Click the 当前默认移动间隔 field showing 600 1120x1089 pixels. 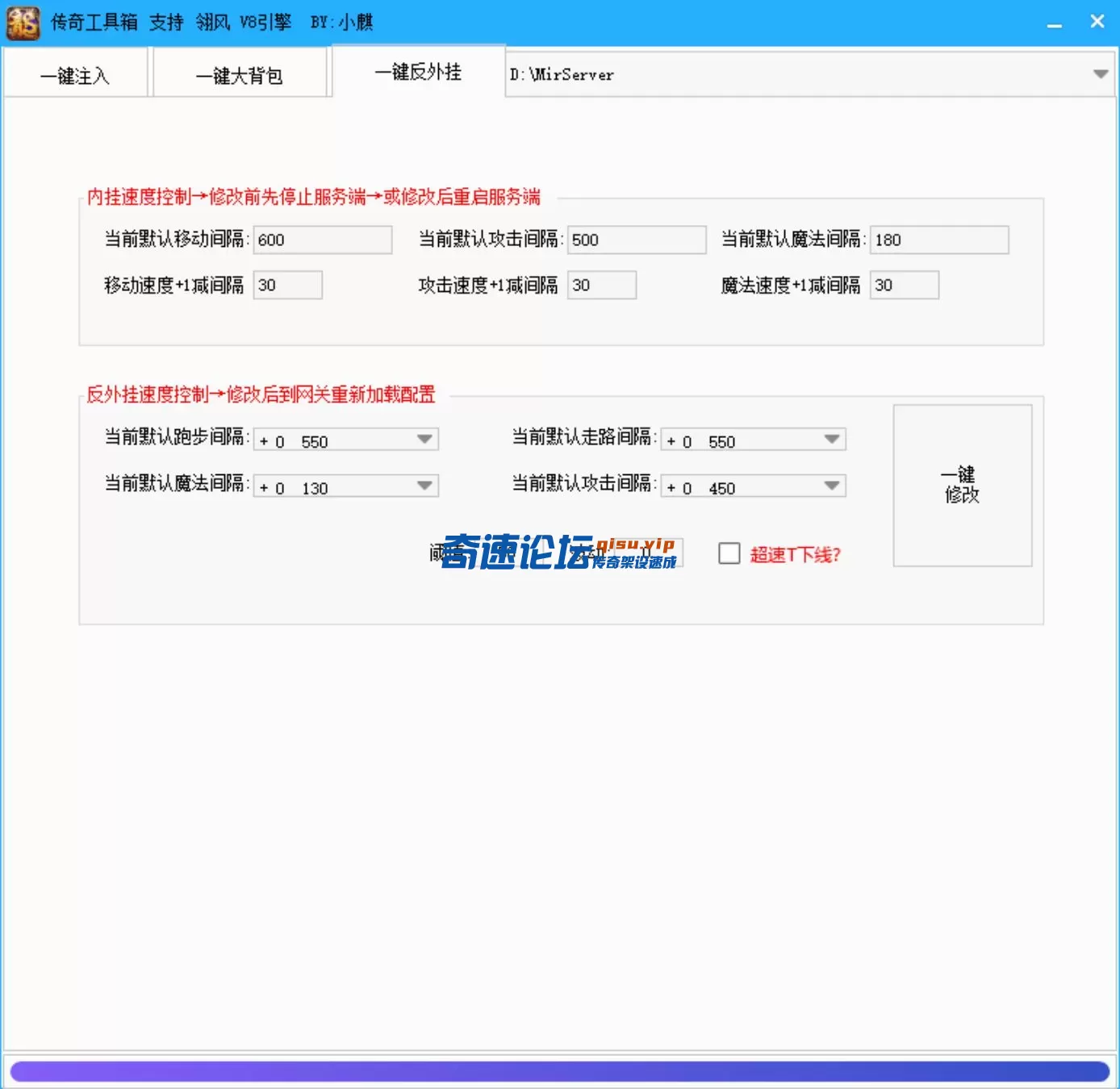click(x=323, y=240)
